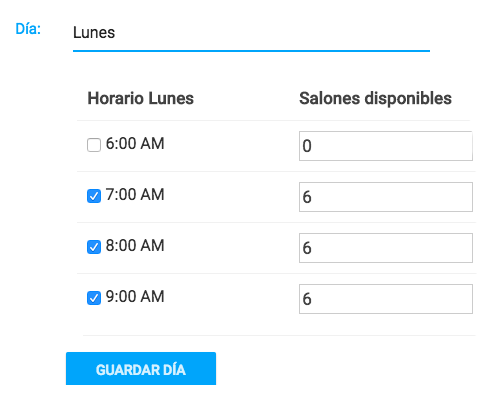Enable the 6:00 AM checkbox
This screenshot has width=493, height=394.
coord(94,145)
